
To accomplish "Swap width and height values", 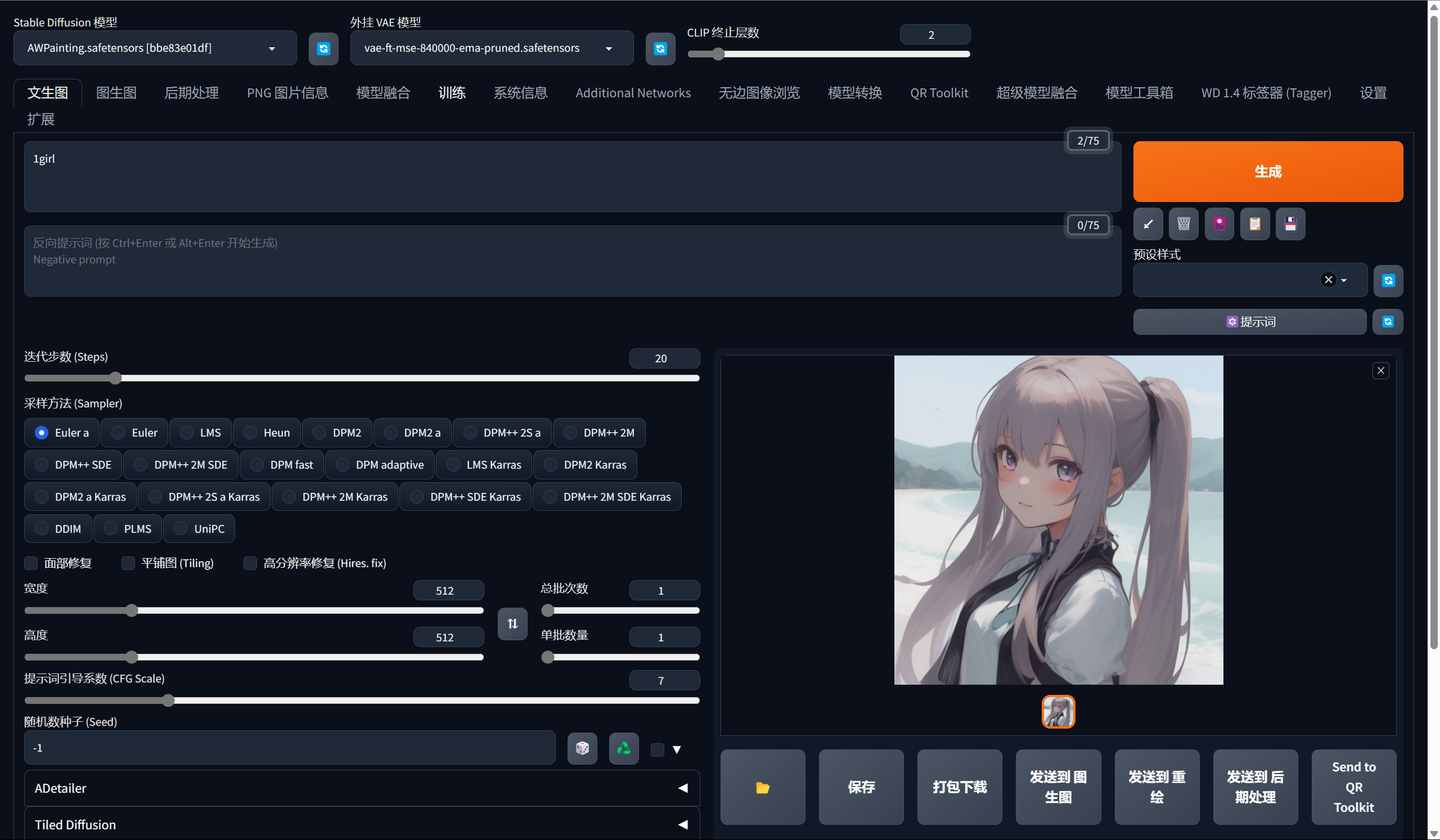I will 512,624.
